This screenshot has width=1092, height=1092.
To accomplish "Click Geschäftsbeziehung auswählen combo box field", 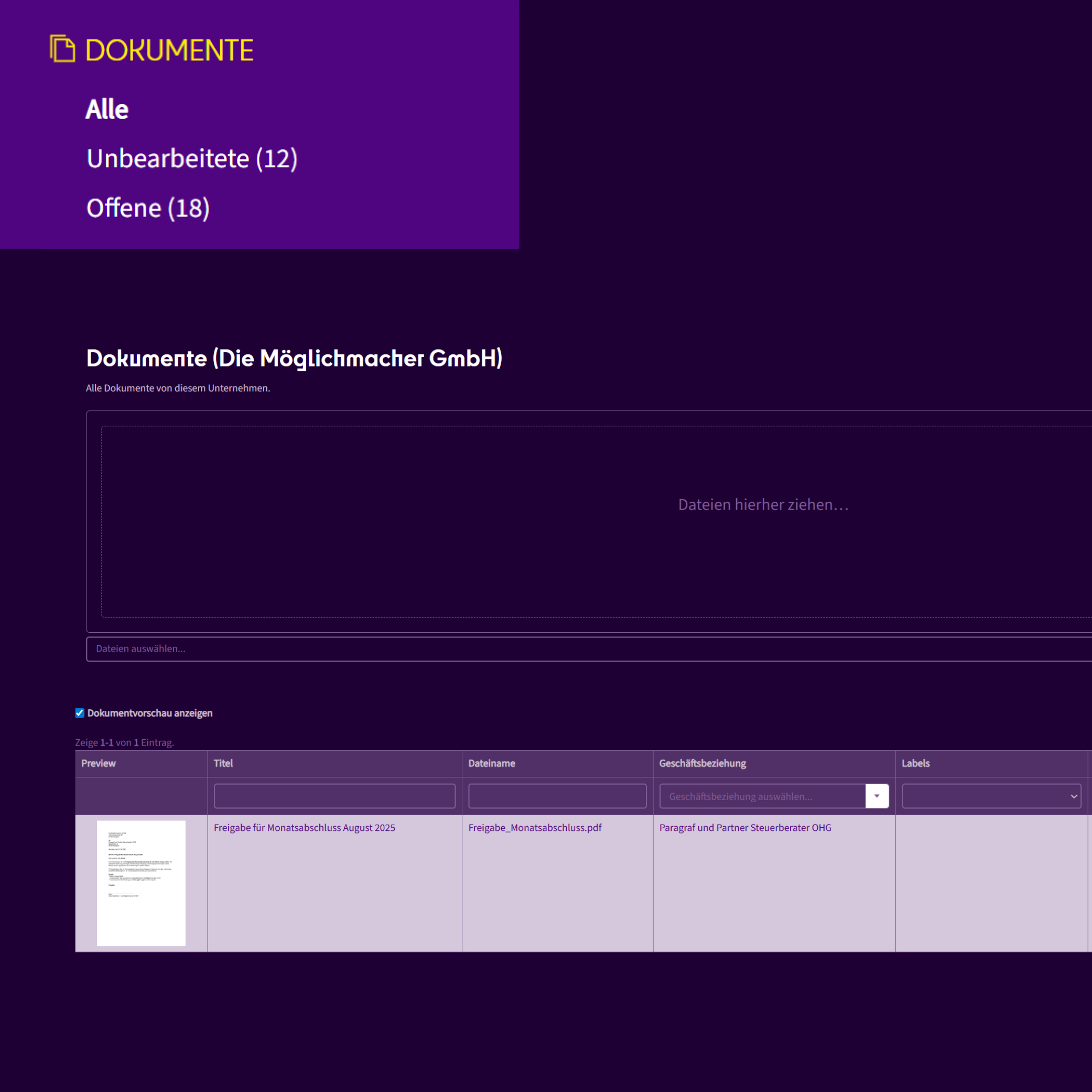I will (761, 796).
